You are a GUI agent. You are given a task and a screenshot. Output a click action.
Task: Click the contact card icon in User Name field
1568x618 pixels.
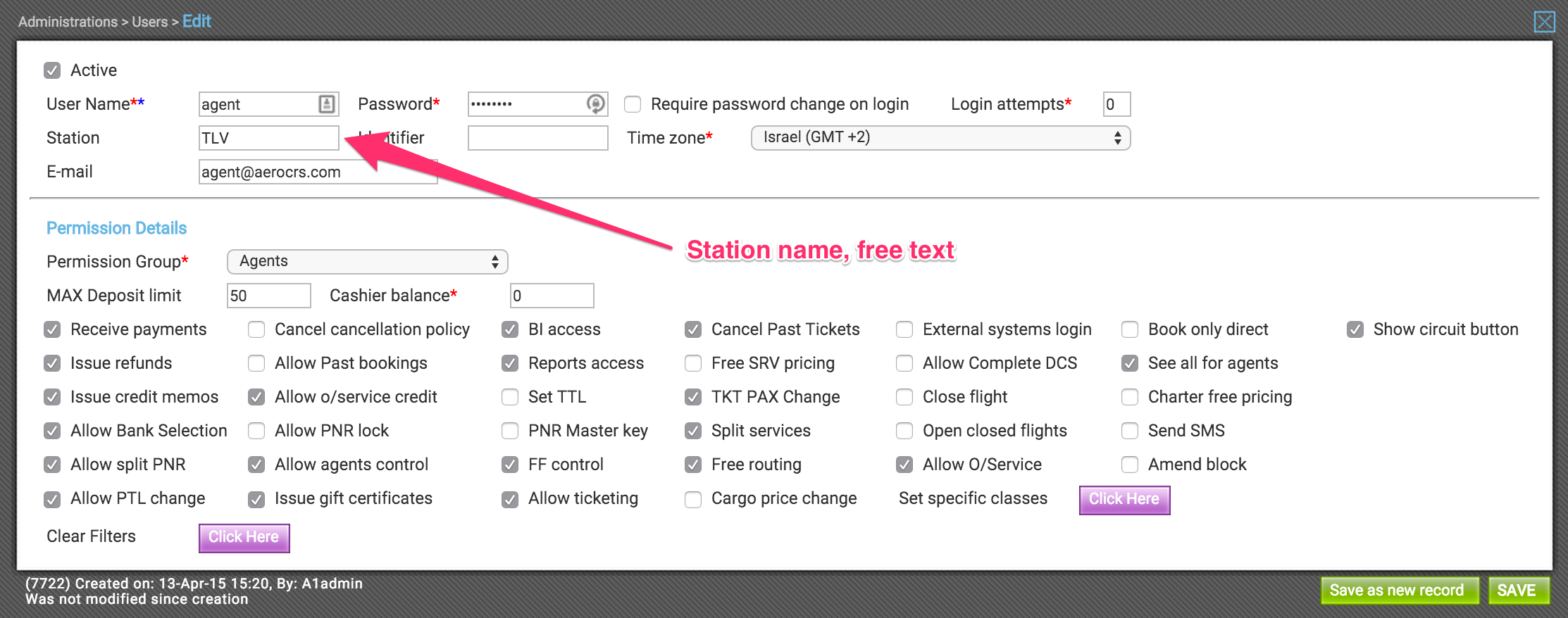[326, 104]
